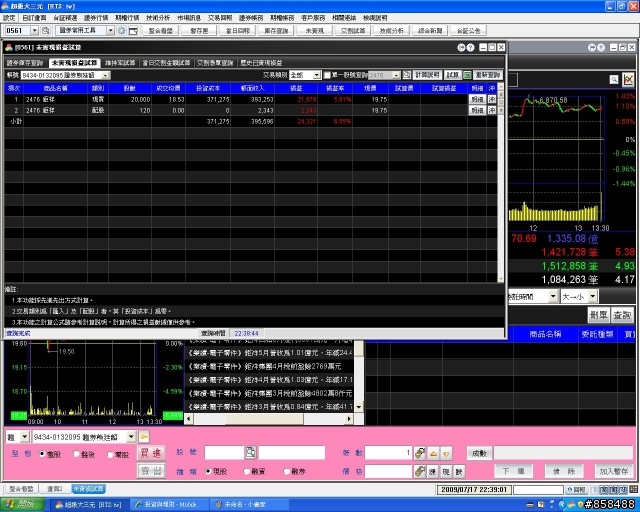Viewport: 640px width, 512px height.
Task: Click the 買進 buy button
Action: tap(151, 453)
